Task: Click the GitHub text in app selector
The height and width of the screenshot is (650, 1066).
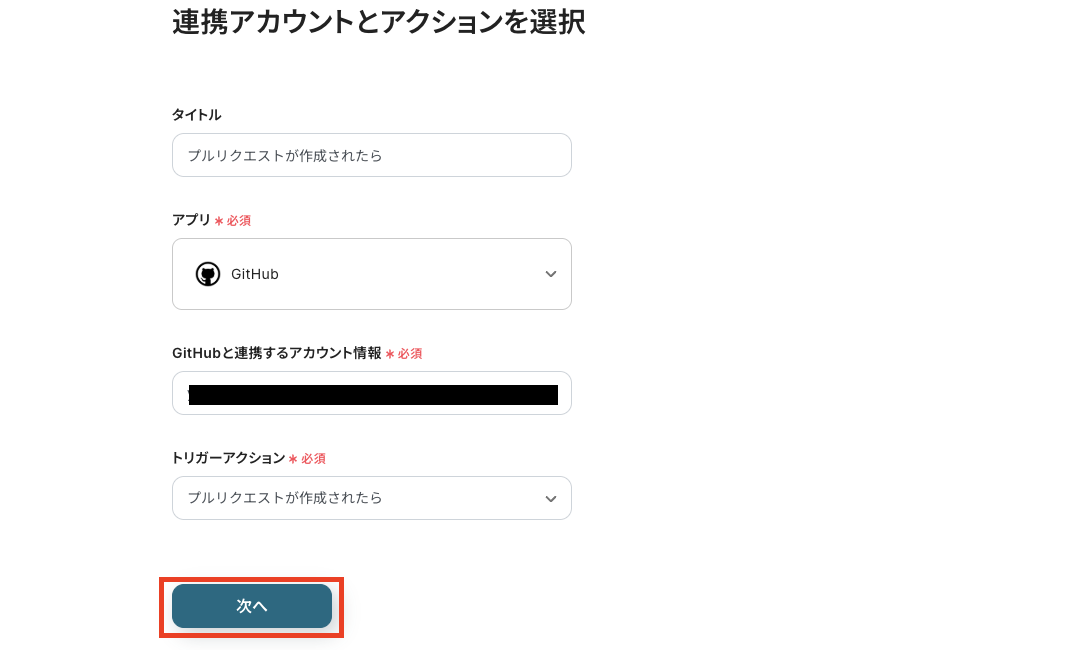Action: 254,274
